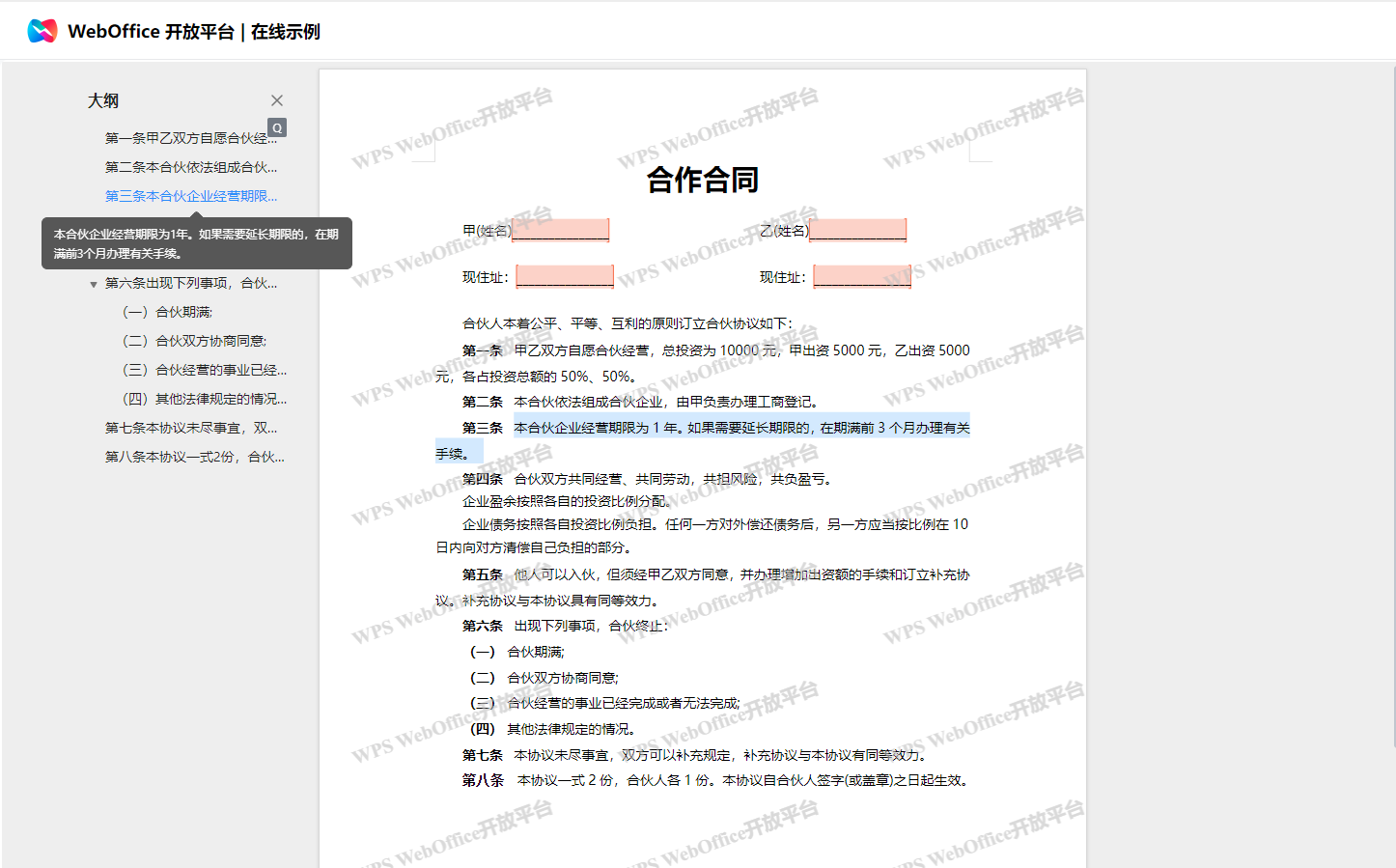Click the WebOffice 开放平台 | 在线示例 header title

tap(193, 31)
